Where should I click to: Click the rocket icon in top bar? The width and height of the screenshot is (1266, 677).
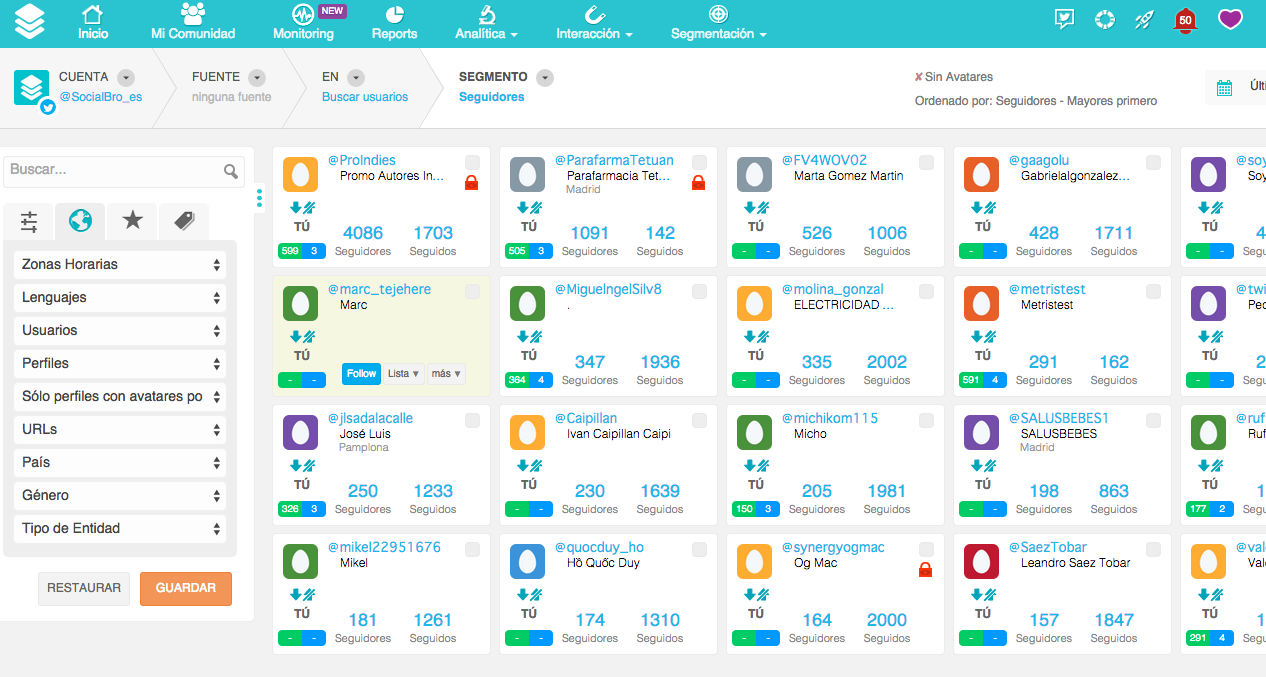point(1145,19)
